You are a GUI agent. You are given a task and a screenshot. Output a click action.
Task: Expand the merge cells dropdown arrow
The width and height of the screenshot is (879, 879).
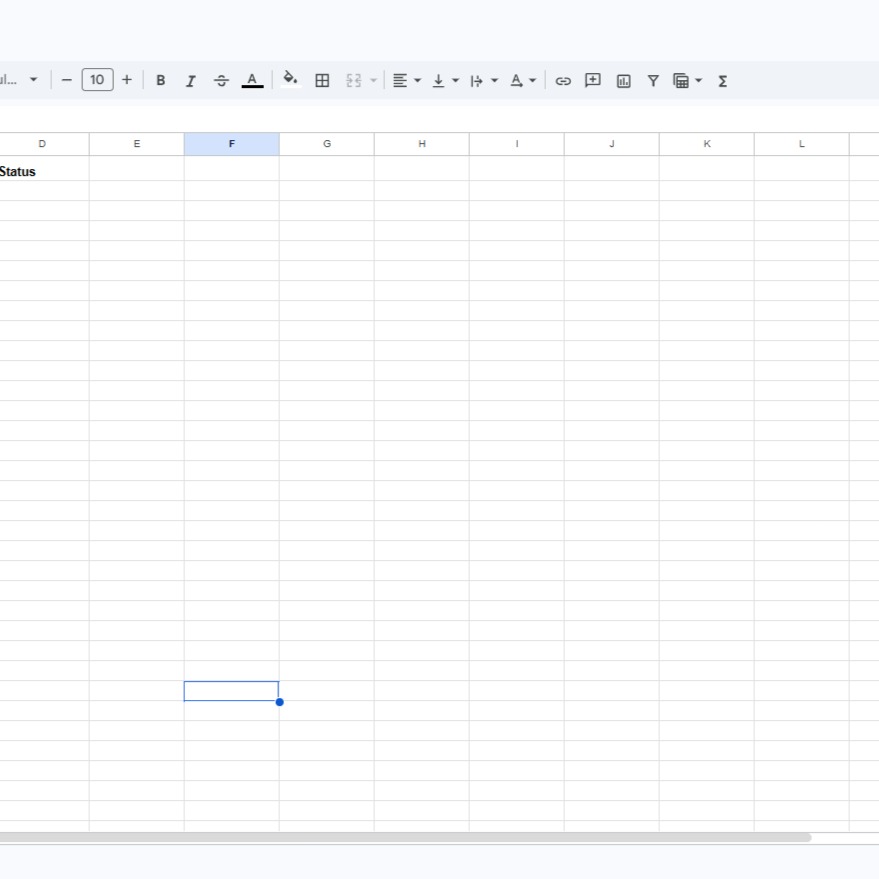pyautogui.click(x=373, y=81)
